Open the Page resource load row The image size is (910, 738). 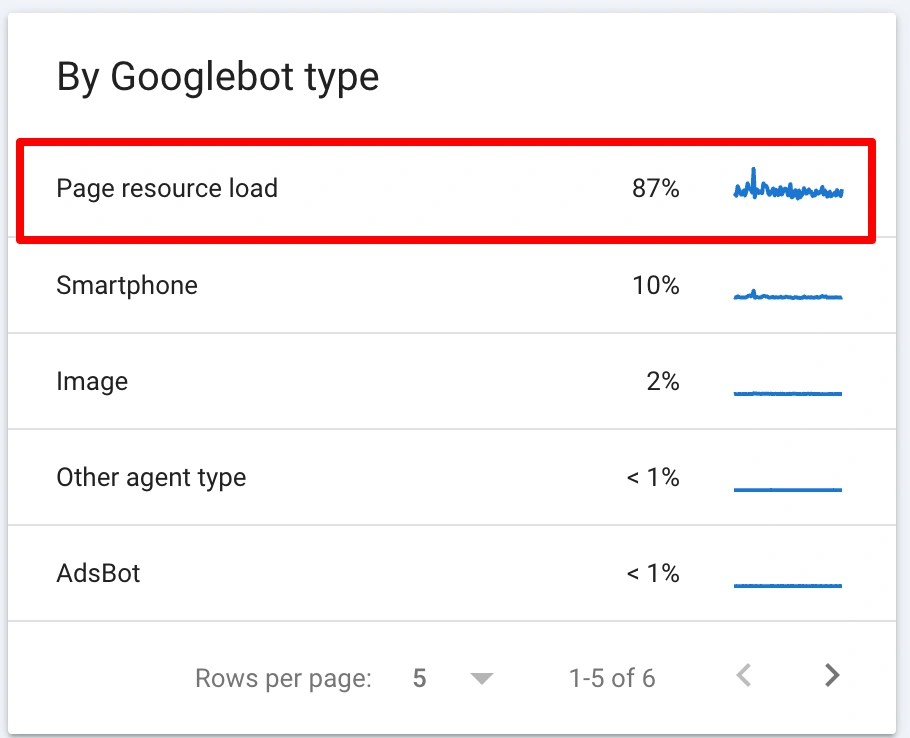167,188
